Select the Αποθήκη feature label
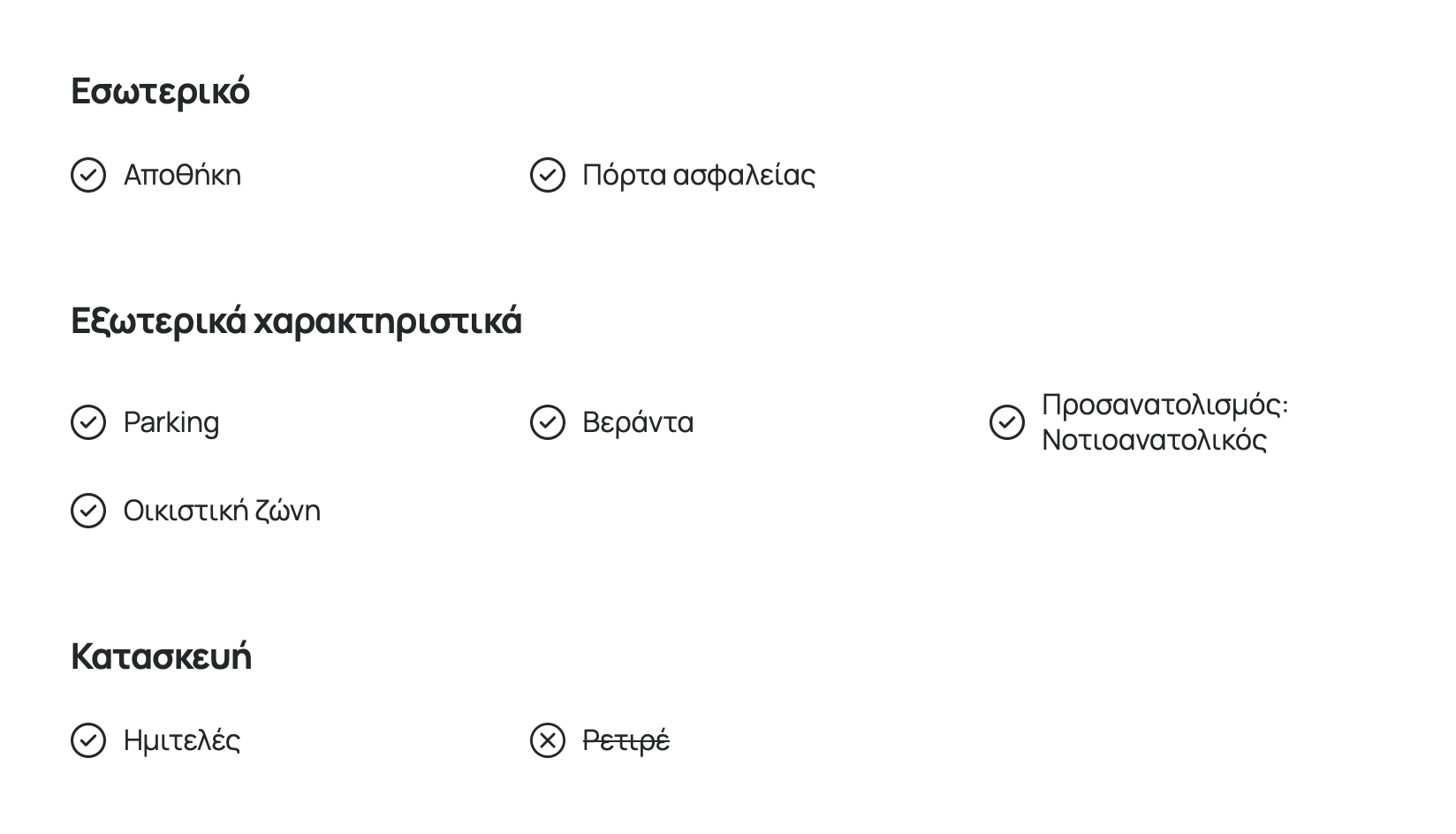Screen dimensions: 1456x834 182,175
